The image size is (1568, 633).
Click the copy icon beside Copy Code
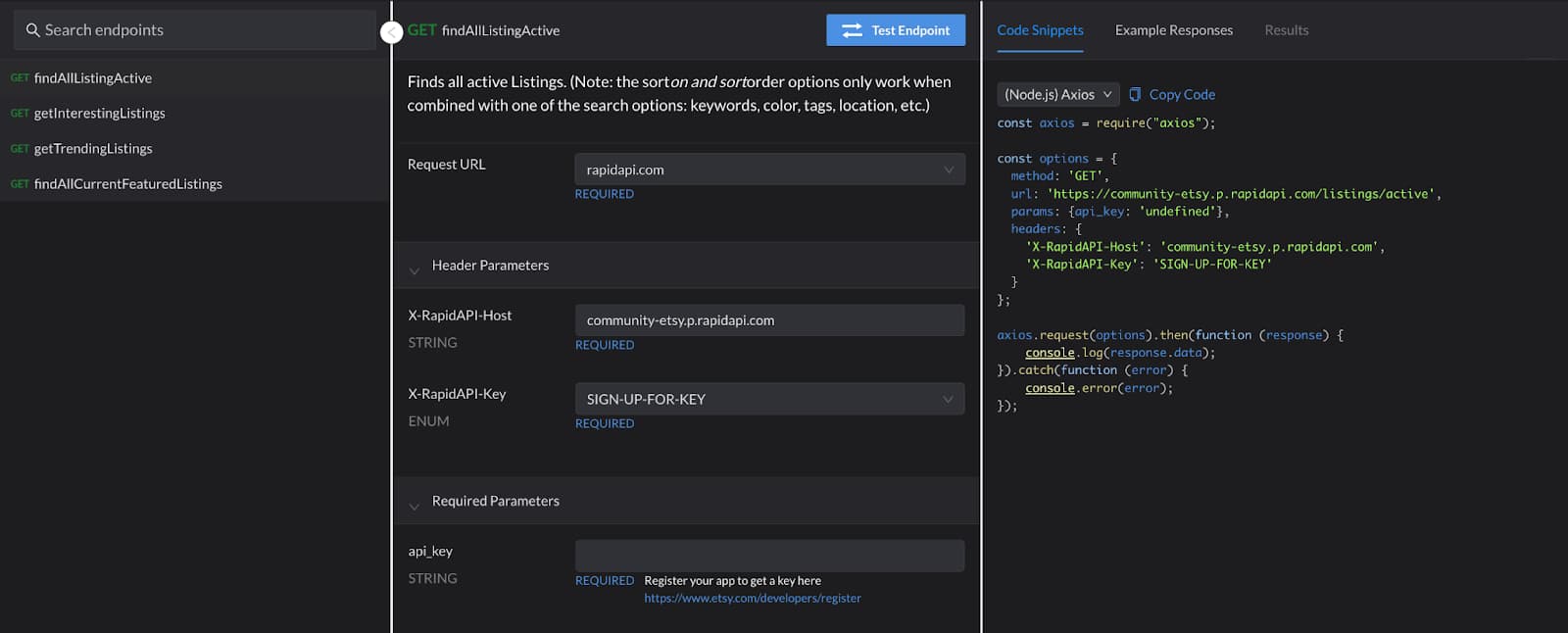(1135, 94)
